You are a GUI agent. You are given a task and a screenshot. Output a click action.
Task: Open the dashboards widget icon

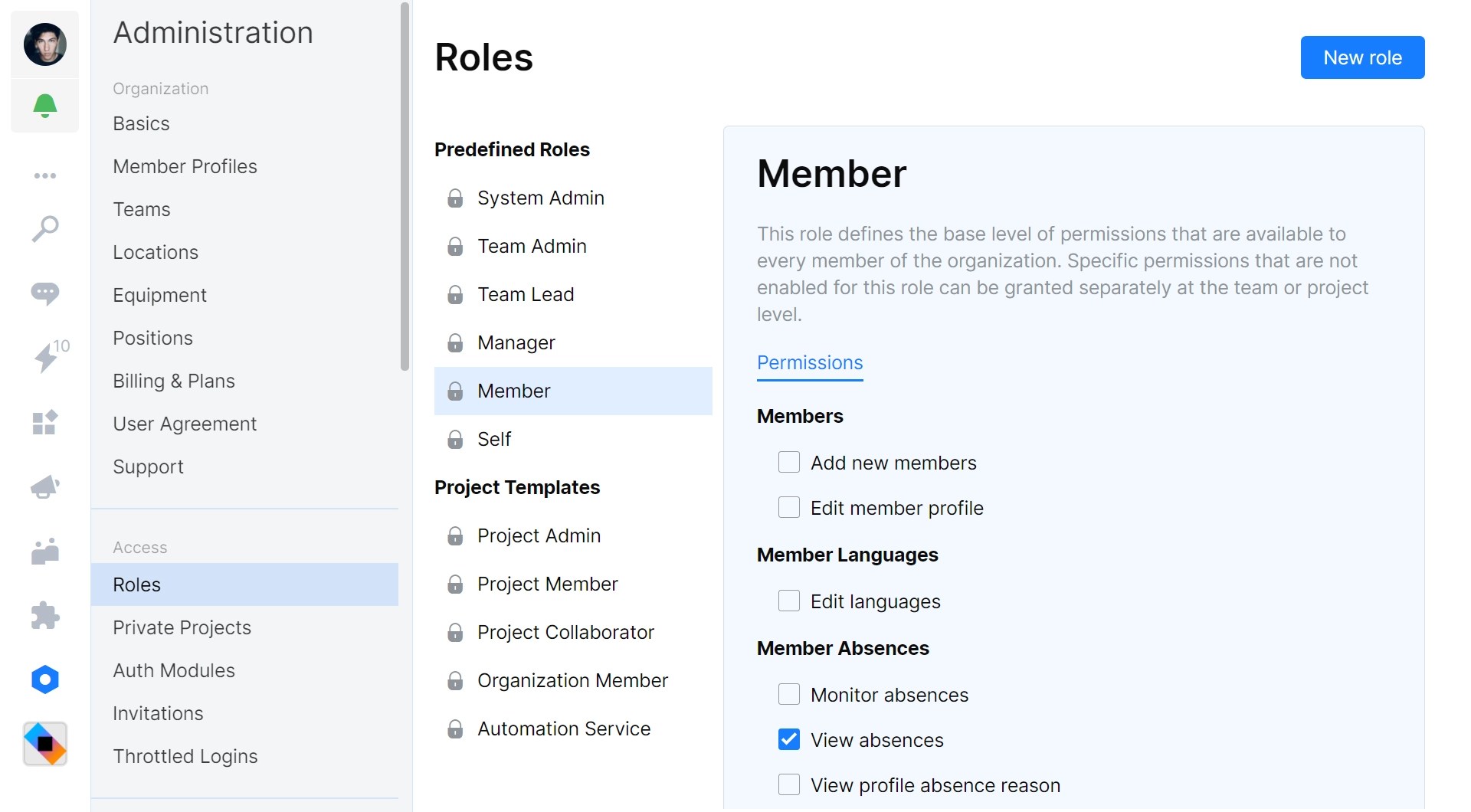(x=45, y=422)
